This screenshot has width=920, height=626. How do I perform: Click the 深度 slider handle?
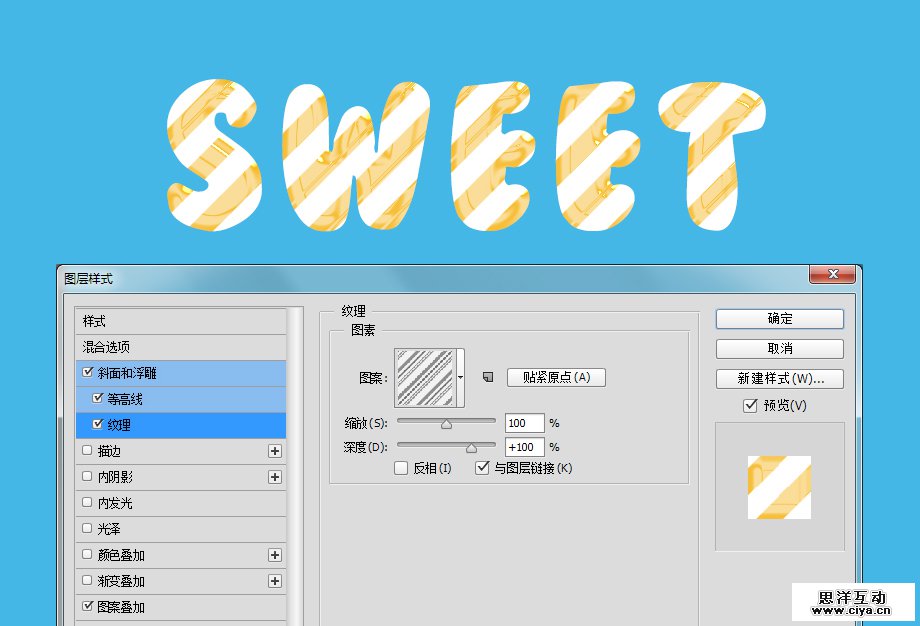click(x=471, y=448)
